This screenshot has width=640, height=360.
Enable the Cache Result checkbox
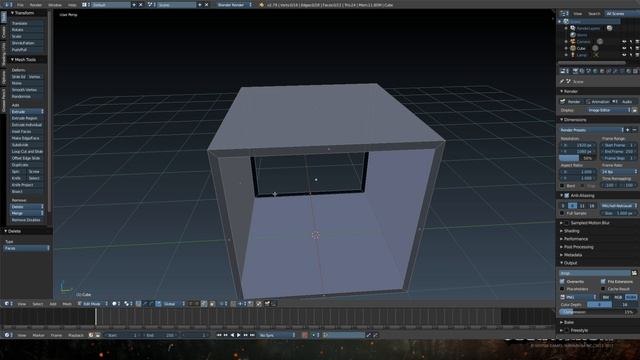[603, 289]
